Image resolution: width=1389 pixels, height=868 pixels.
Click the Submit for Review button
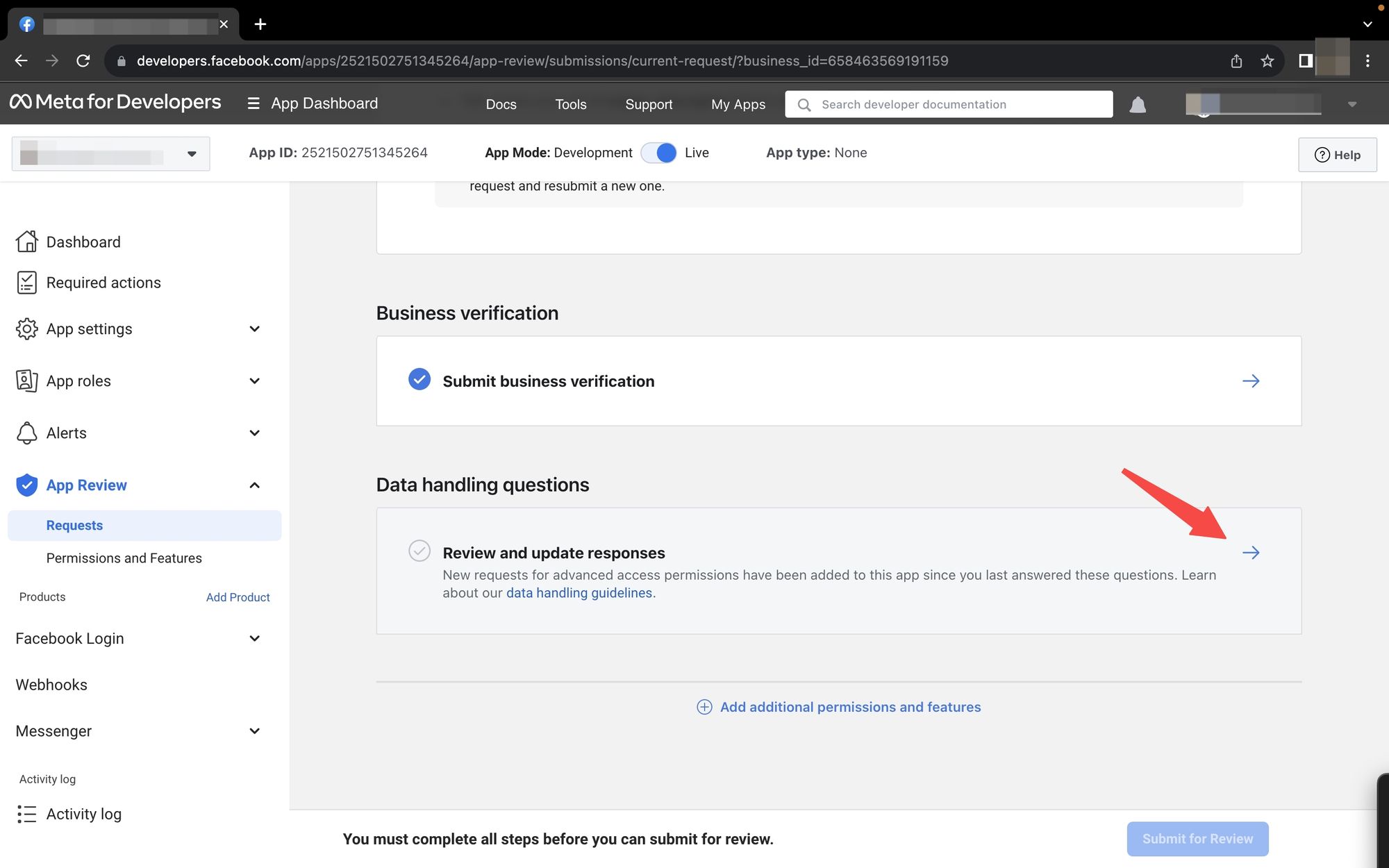[1198, 838]
